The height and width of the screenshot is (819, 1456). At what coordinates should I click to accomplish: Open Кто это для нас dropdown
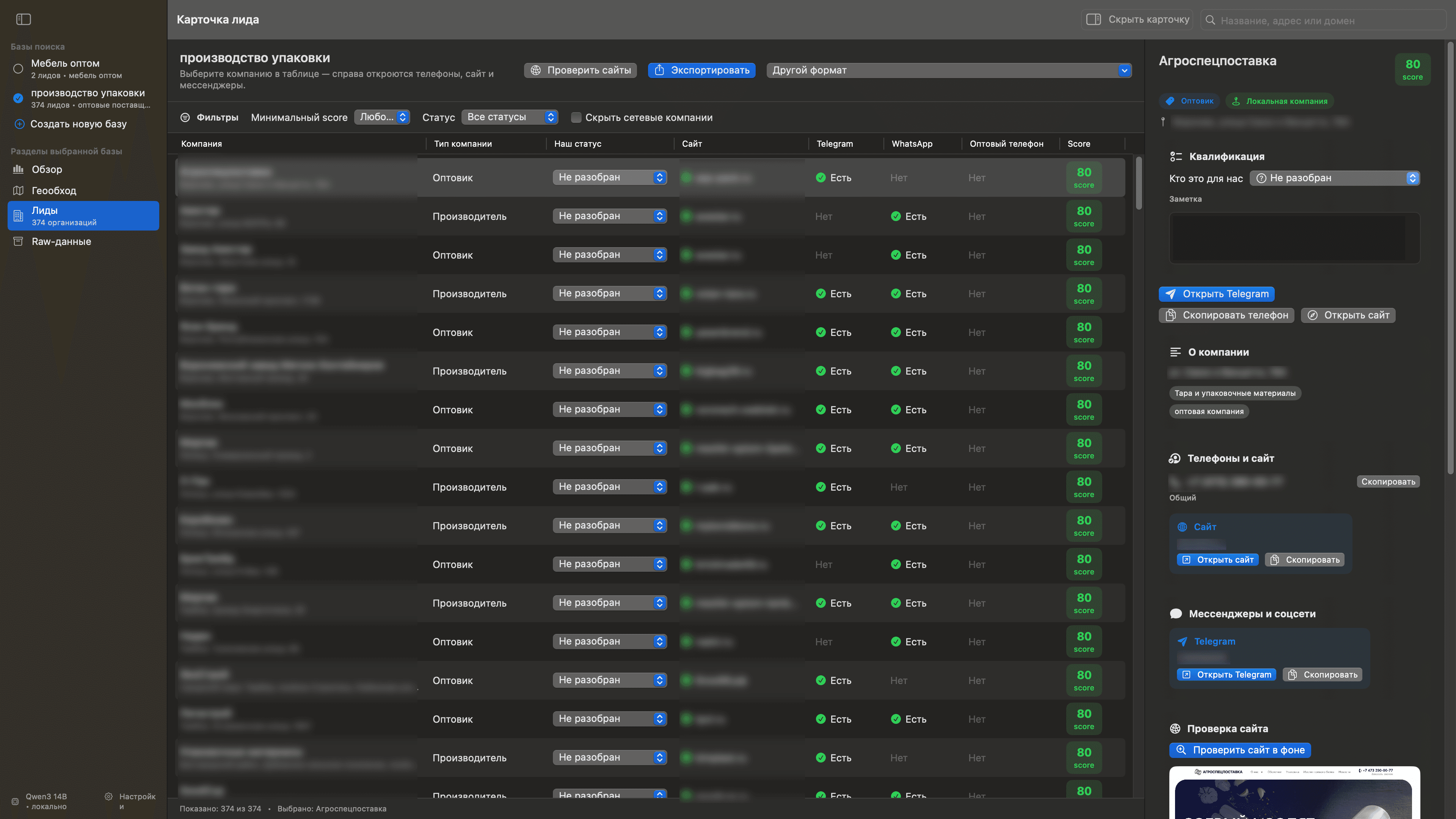pos(1335,178)
